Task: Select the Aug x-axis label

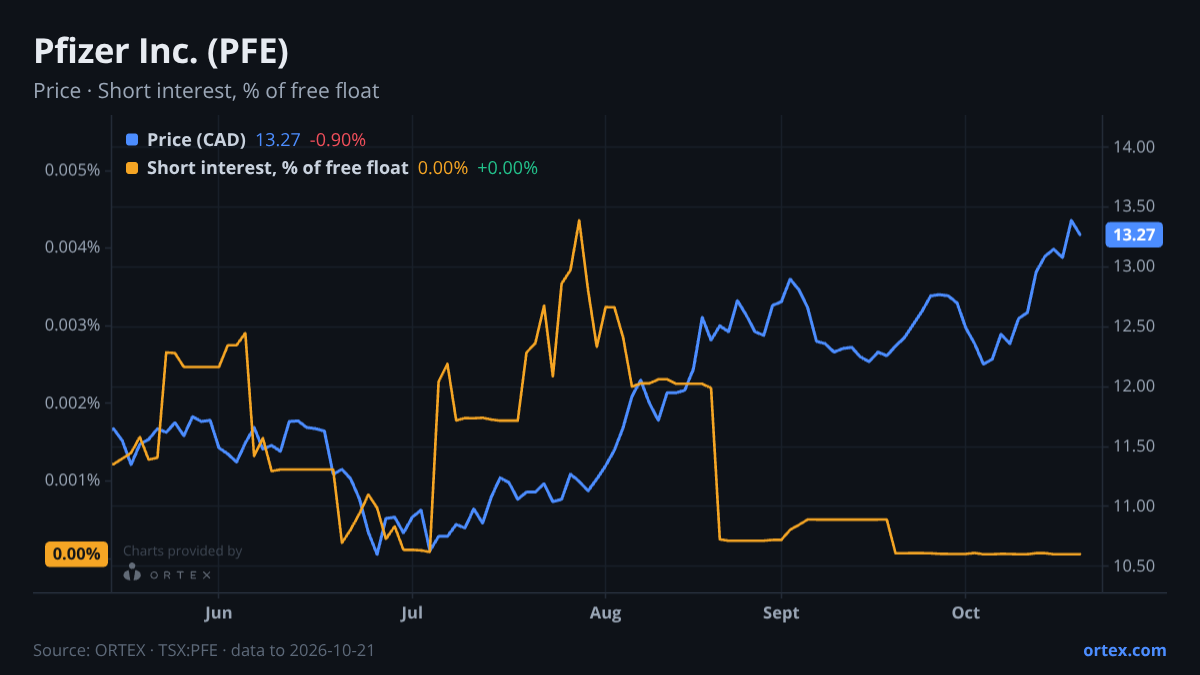Action: click(x=605, y=613)
